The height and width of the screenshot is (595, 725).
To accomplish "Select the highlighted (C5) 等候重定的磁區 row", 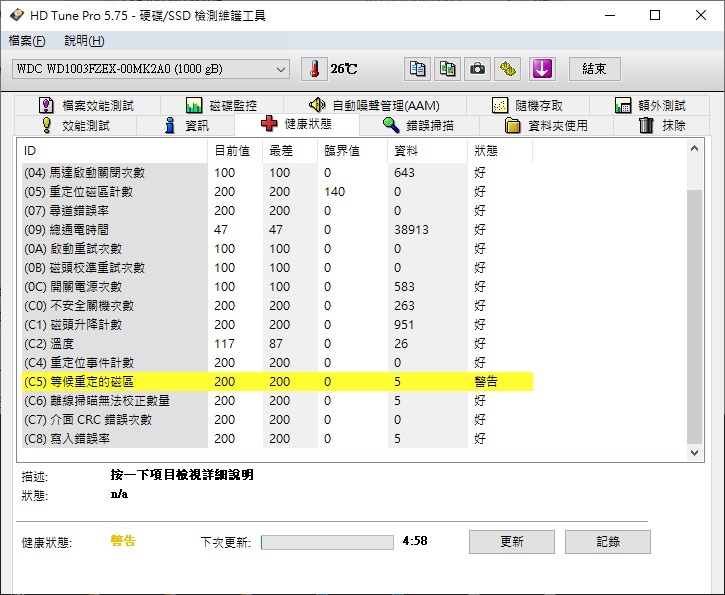I will 277,381.
